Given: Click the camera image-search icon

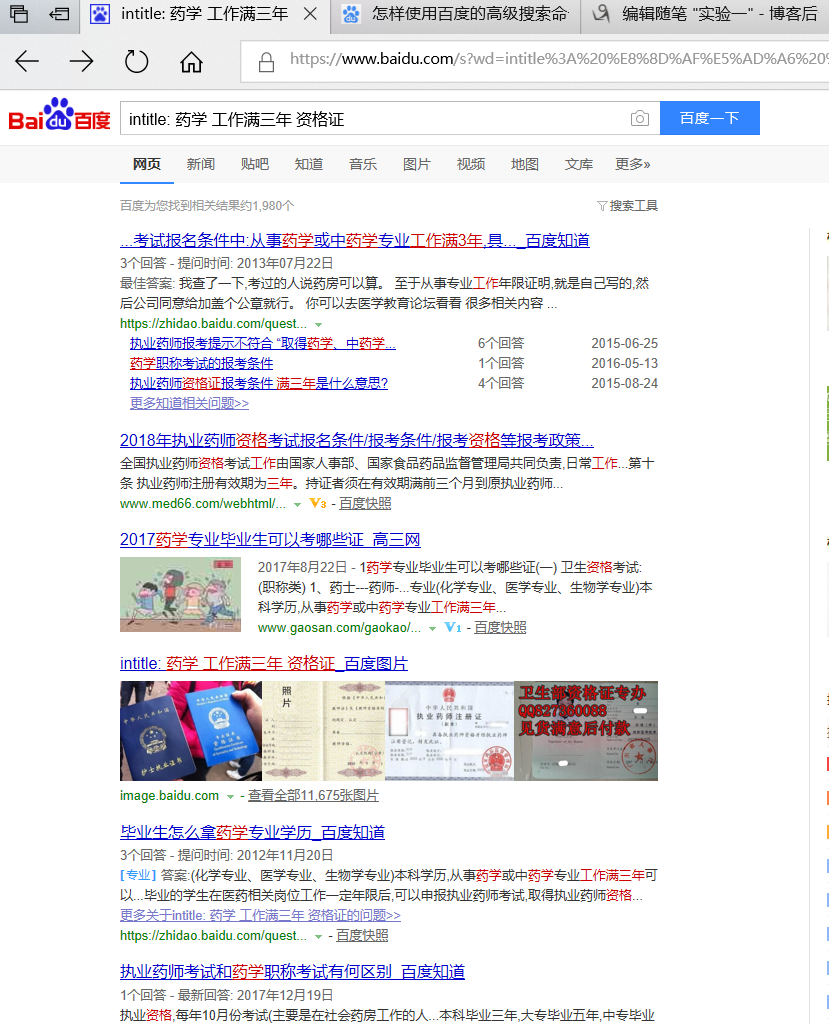Looking at the screenshot, I should [640, 118].
